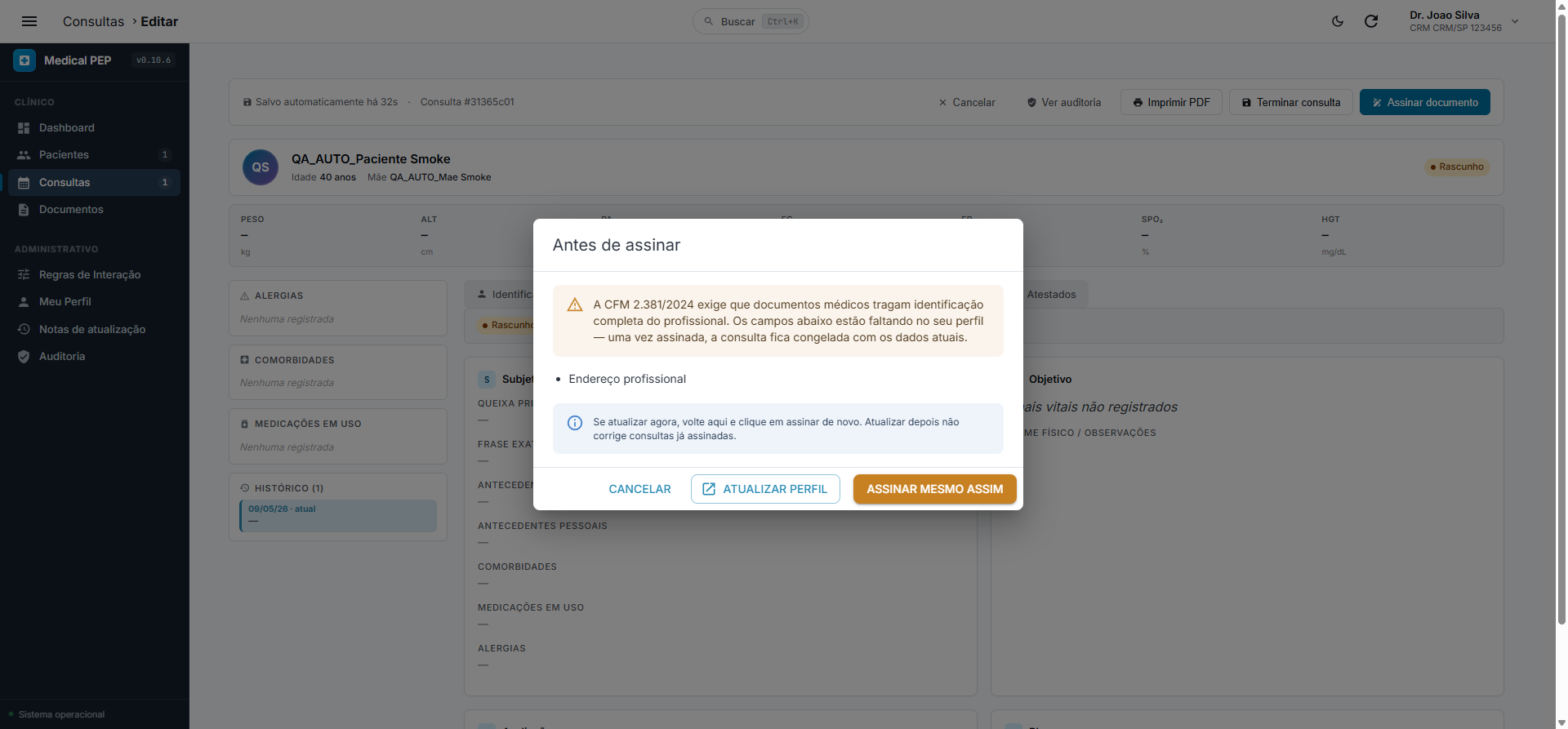Click the refresh icon in top bar
The height and width of the screenshot is (729, 1568).
tap(1371, 21)
